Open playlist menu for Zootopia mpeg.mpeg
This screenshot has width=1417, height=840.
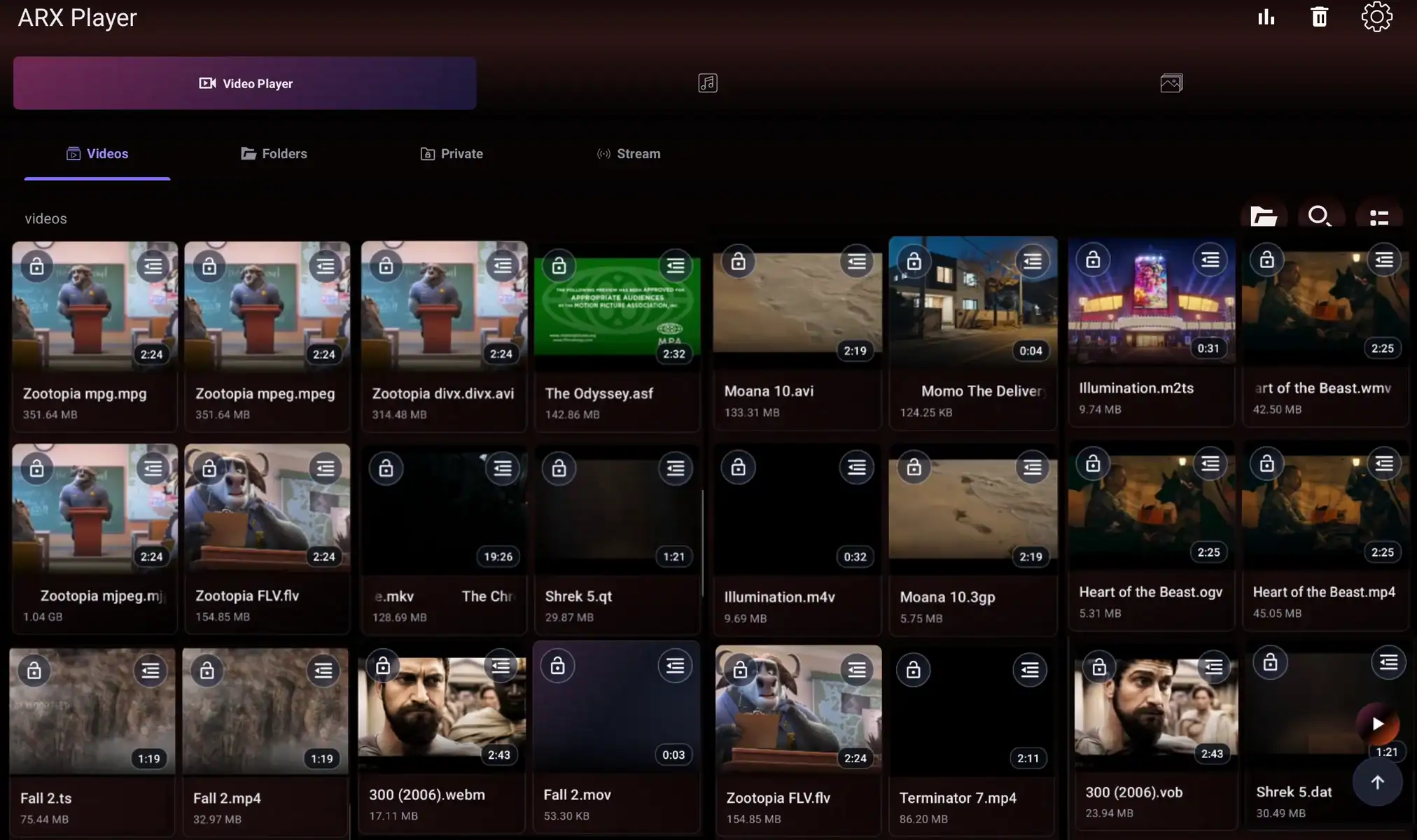(x=326, y=266)
